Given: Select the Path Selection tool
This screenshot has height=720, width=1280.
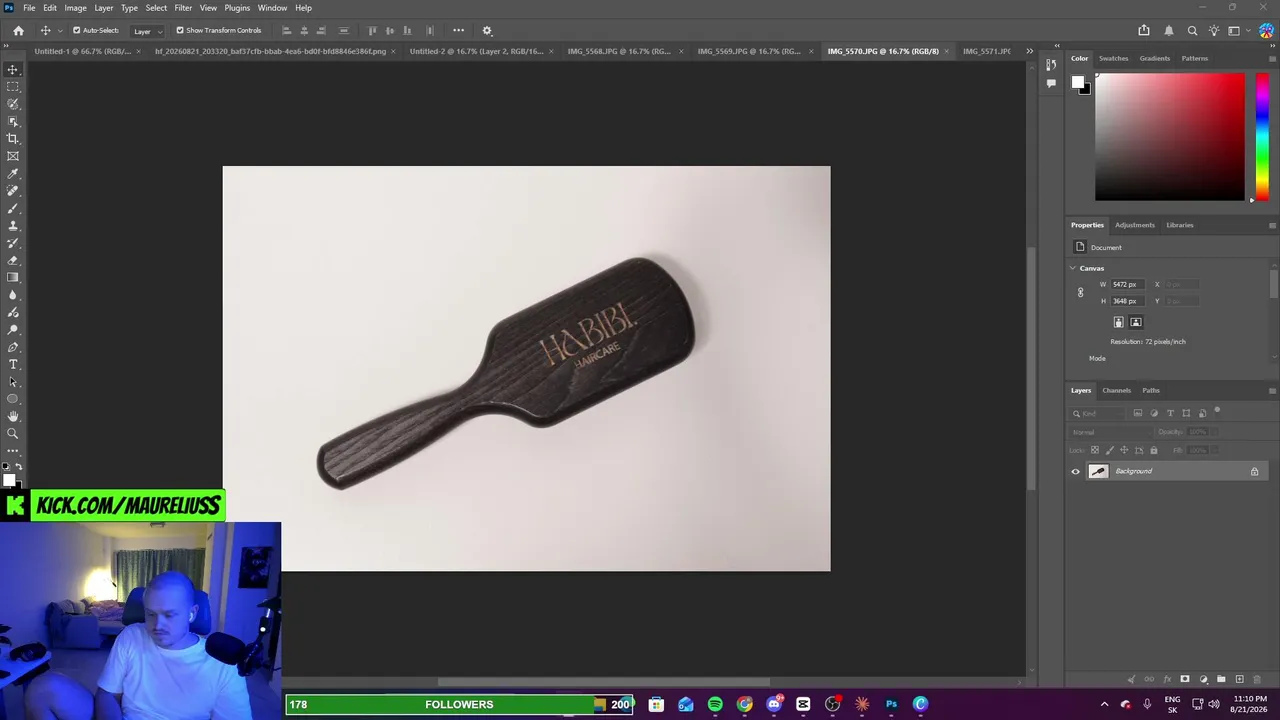Looking at the screenshot, I should click(13, 382).
